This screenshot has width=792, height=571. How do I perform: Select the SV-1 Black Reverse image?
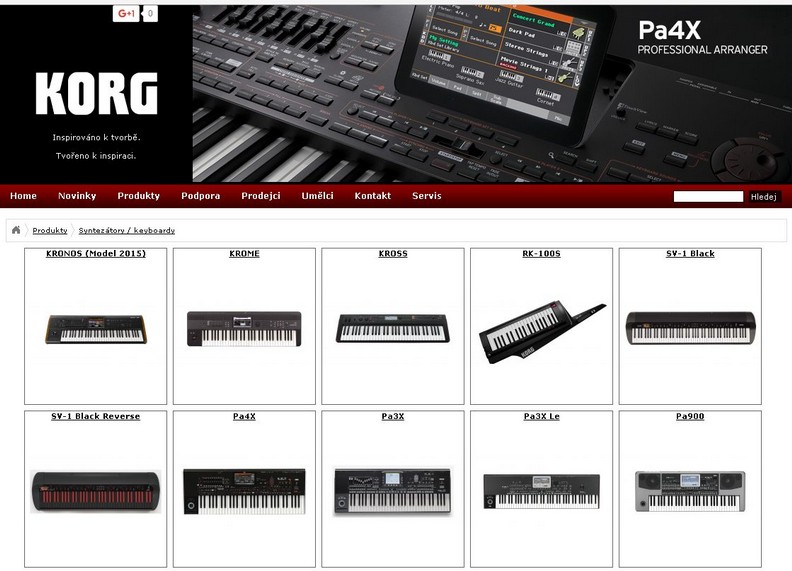95,492
